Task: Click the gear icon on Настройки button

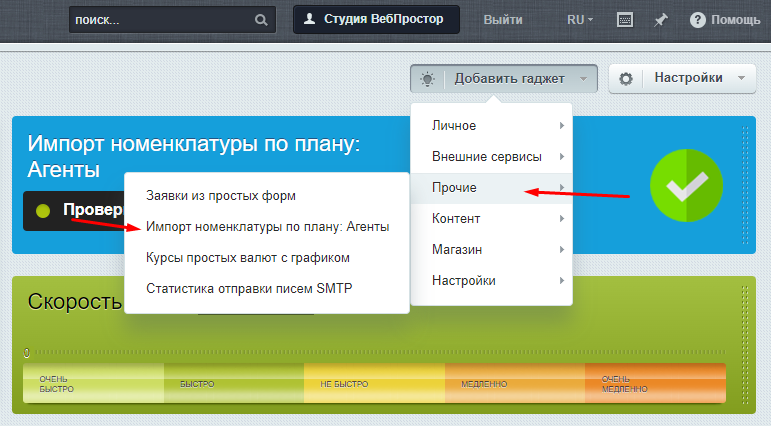Action: pos(626,79)
